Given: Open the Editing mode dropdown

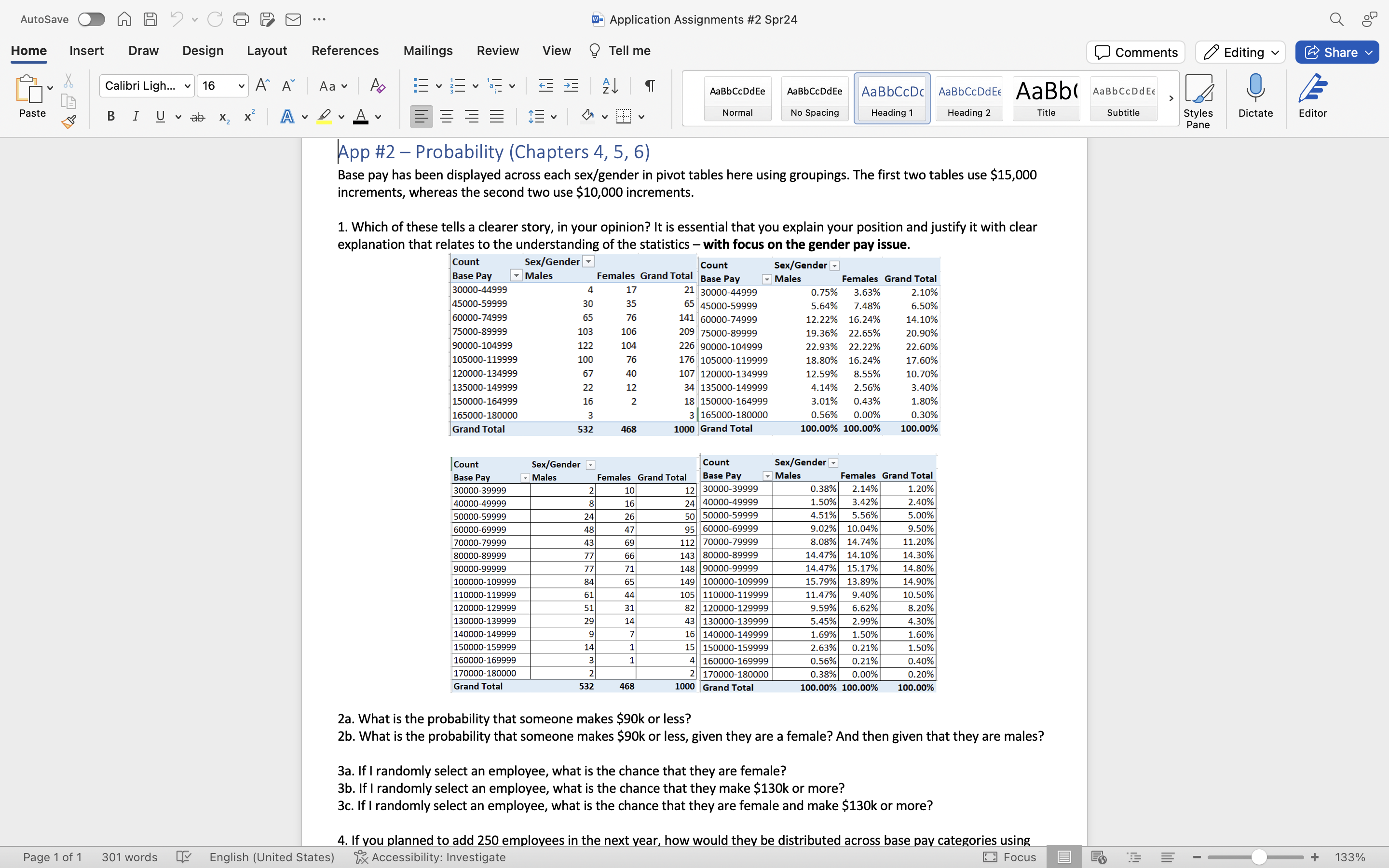Looking at the screenshot, I should [1240, 52].
